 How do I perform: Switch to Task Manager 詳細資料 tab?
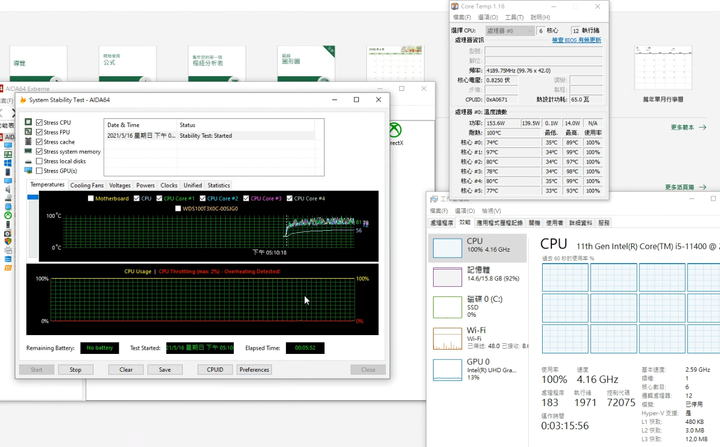click(581, 223)
